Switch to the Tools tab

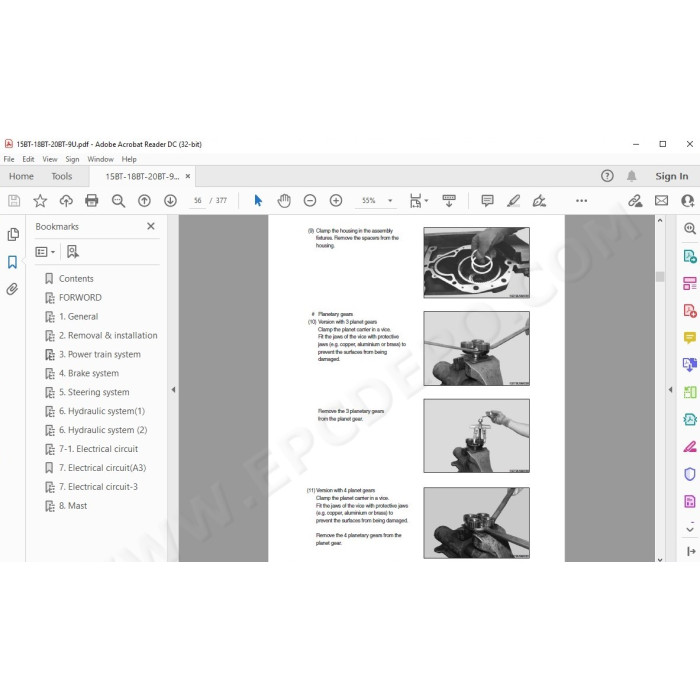62,176
